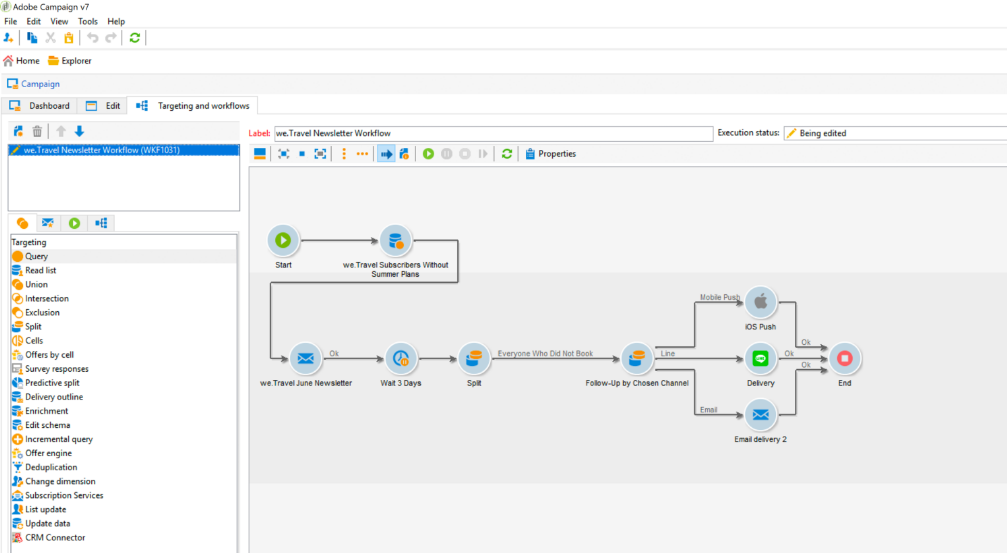This screenshot has height=553, width=1007.
Task: Move workflow down with blue down arrow
Action: 80,132
